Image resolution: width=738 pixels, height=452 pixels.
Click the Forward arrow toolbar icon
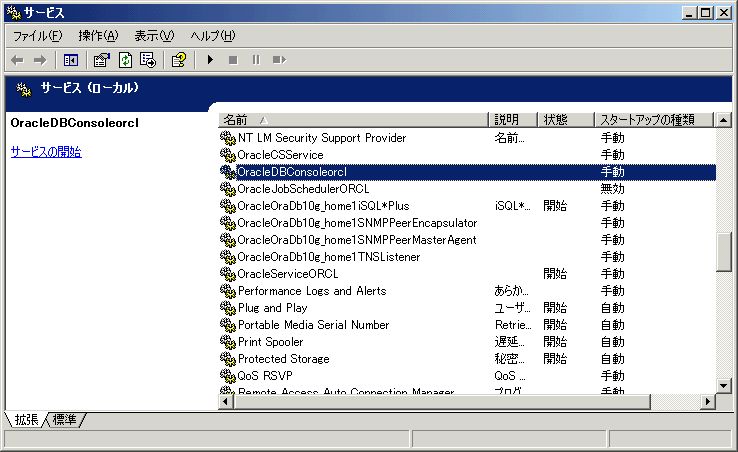[x=40, y=60]
